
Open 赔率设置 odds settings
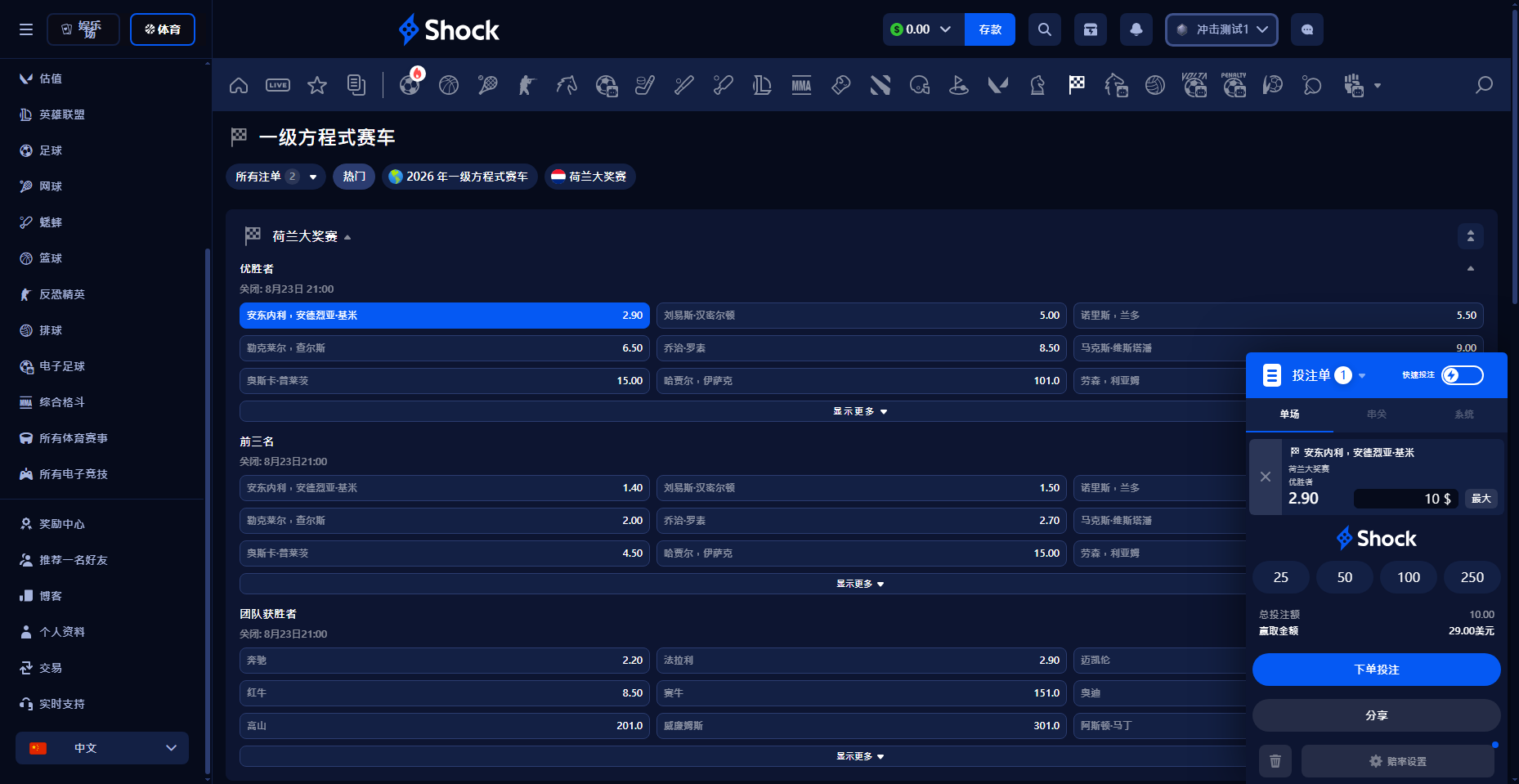point(1398,761)
